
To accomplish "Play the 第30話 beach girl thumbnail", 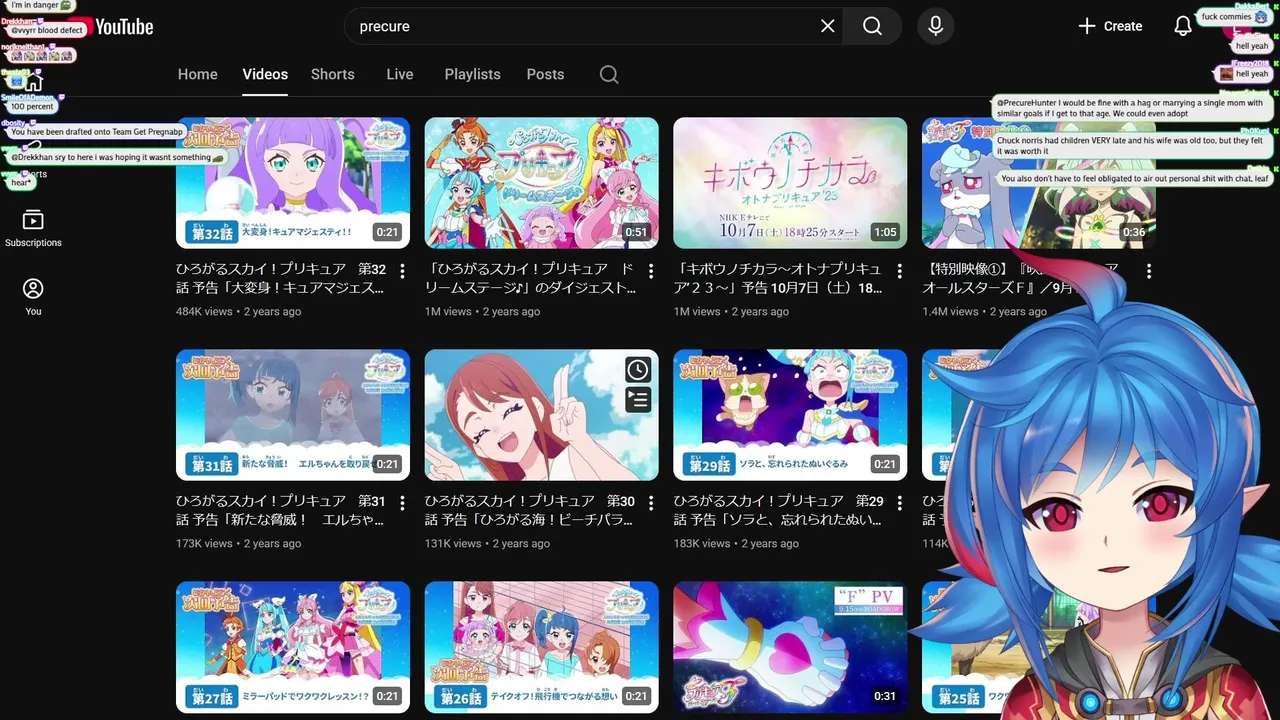I will point(542,415).
